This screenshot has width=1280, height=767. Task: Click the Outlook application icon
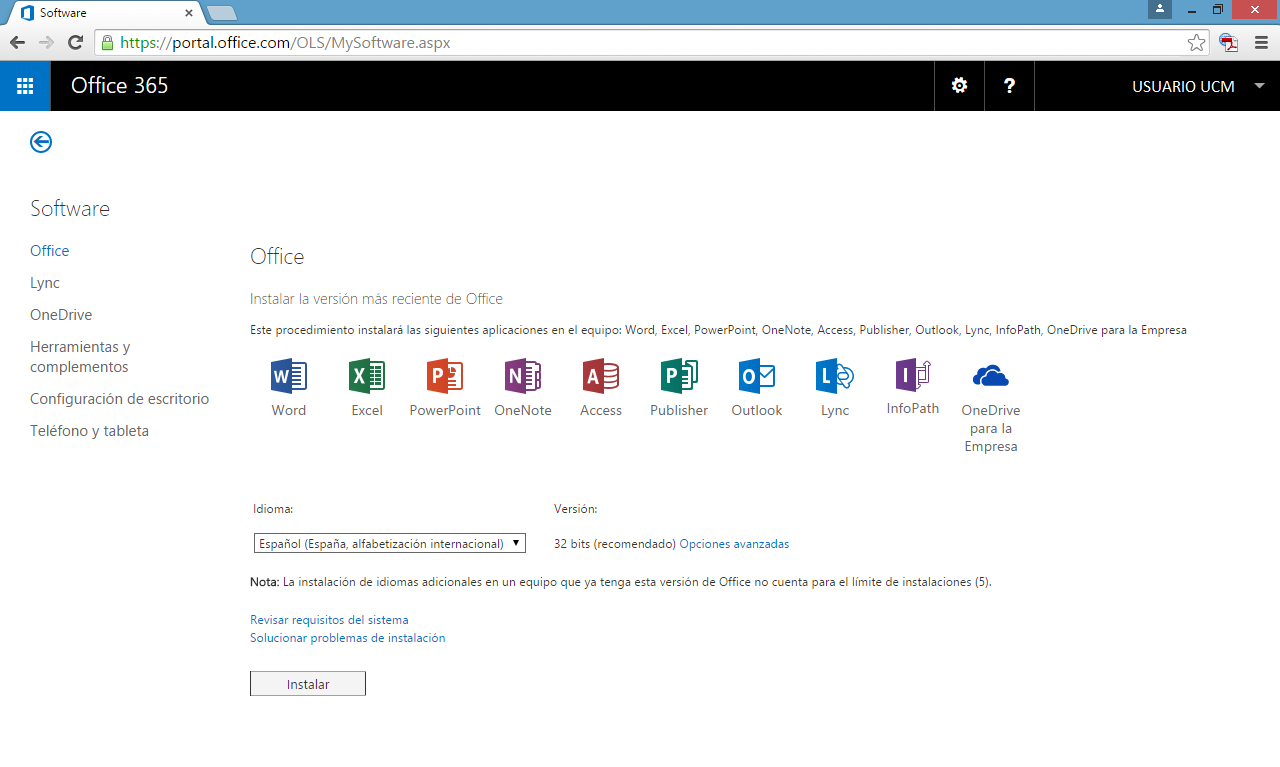click(x=757, y=377)
